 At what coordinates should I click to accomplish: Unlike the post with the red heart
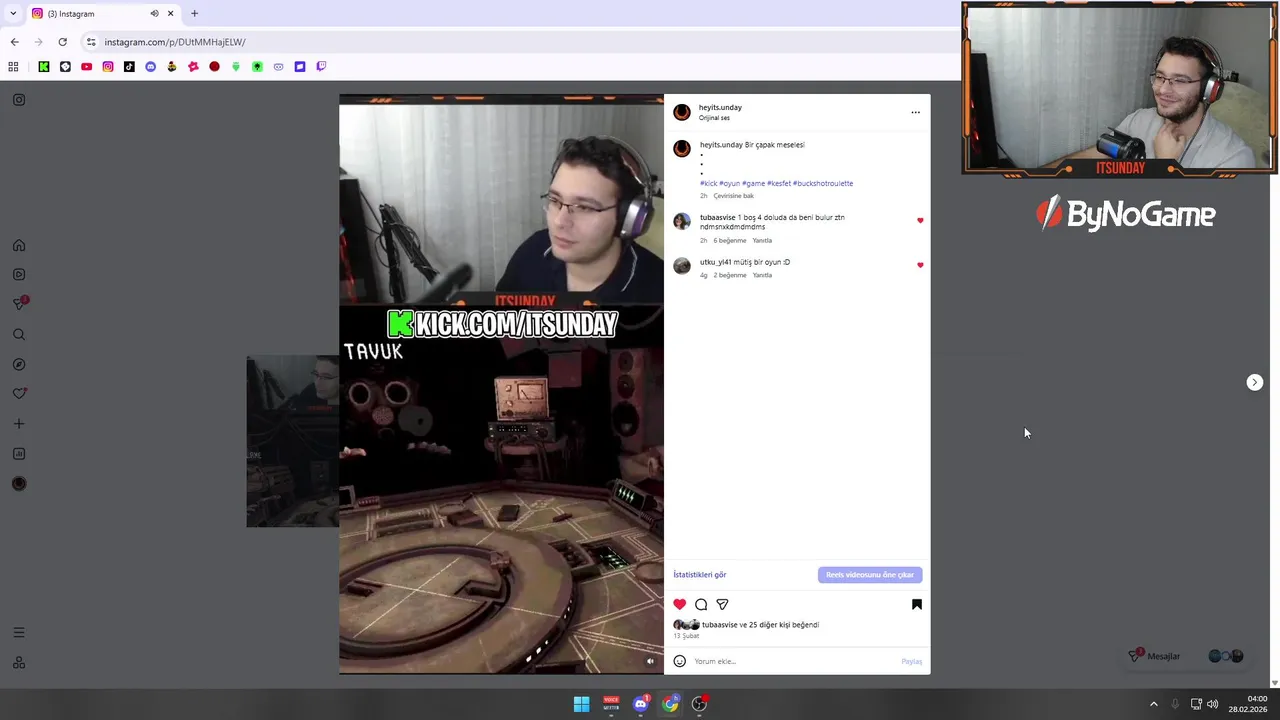point(680,604)
